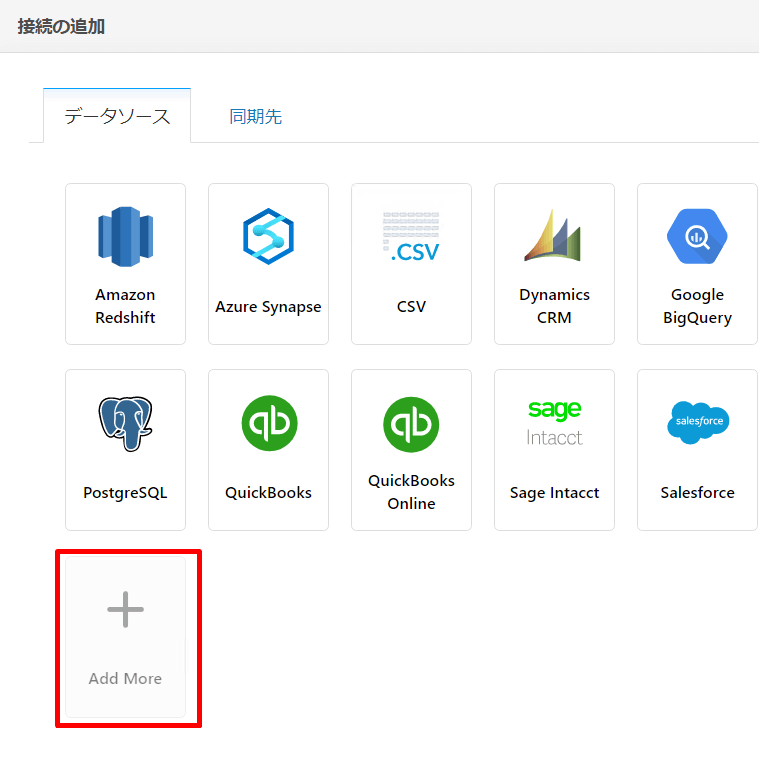Click the 'PostgreSQL' label text
Image resolution: width=759 pixels, height=757 pixels.
[125, 493]
